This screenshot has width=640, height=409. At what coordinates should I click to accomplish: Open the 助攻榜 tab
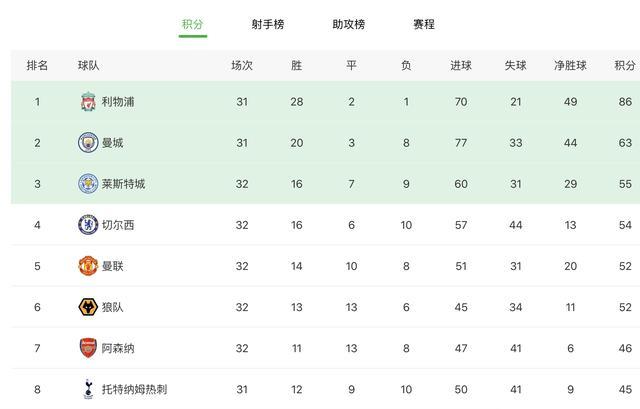pyautogui.click(x=349, y=24)
